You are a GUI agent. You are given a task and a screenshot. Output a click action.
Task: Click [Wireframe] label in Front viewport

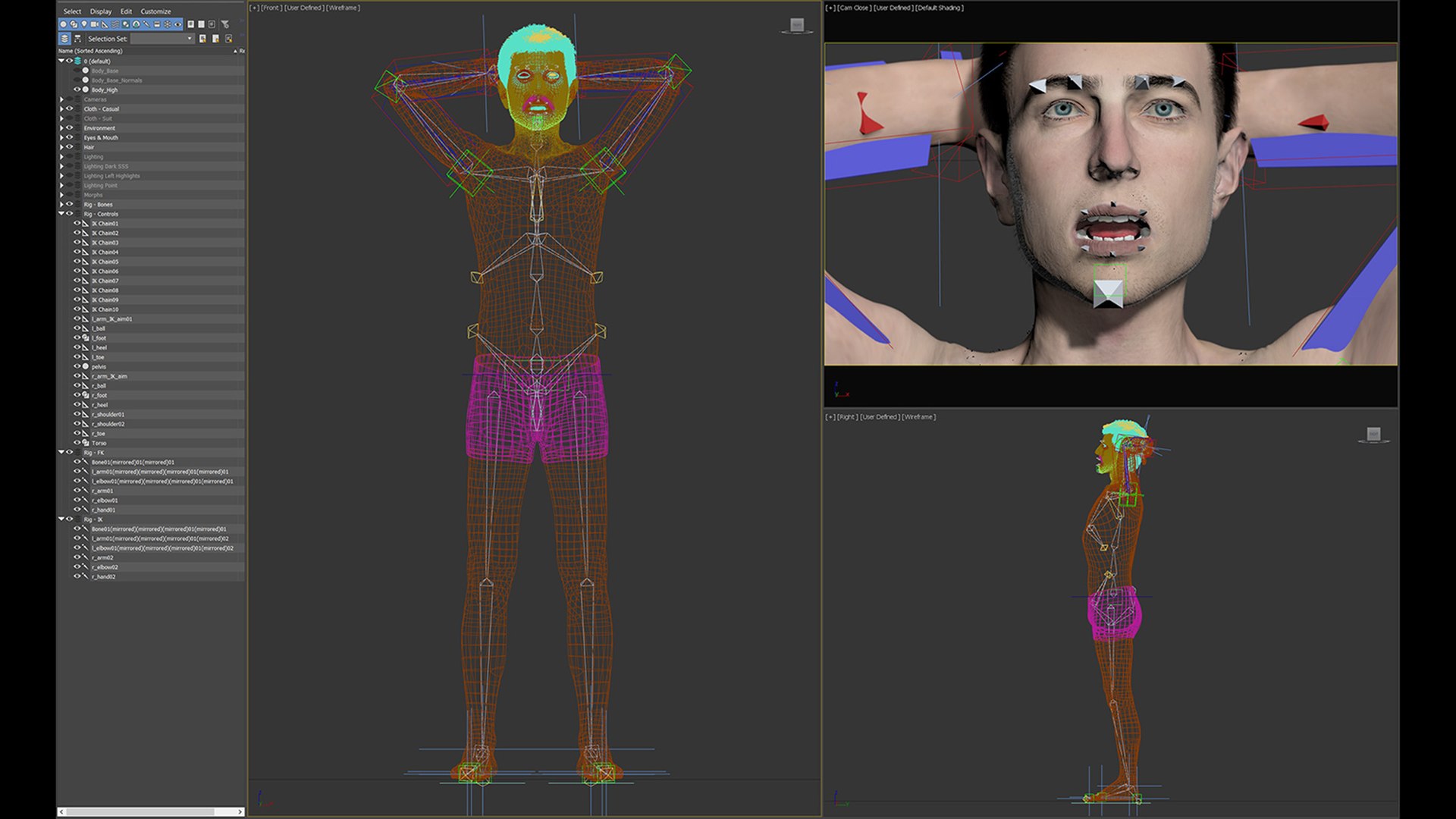[344, 8]
